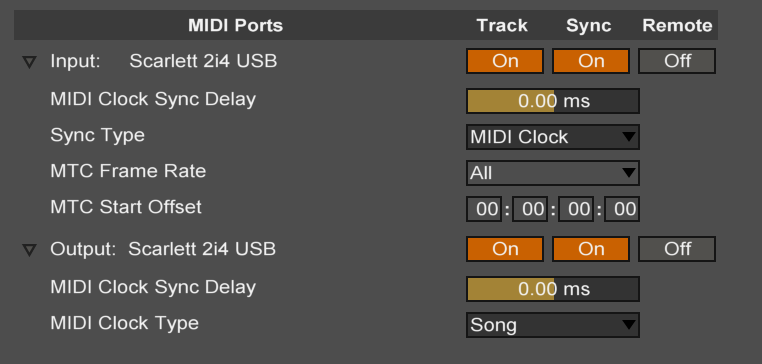Enable Remote for Input Scarlett 2i4 USB
This screenshot has width=762, height=364.
tap(677, 61)
